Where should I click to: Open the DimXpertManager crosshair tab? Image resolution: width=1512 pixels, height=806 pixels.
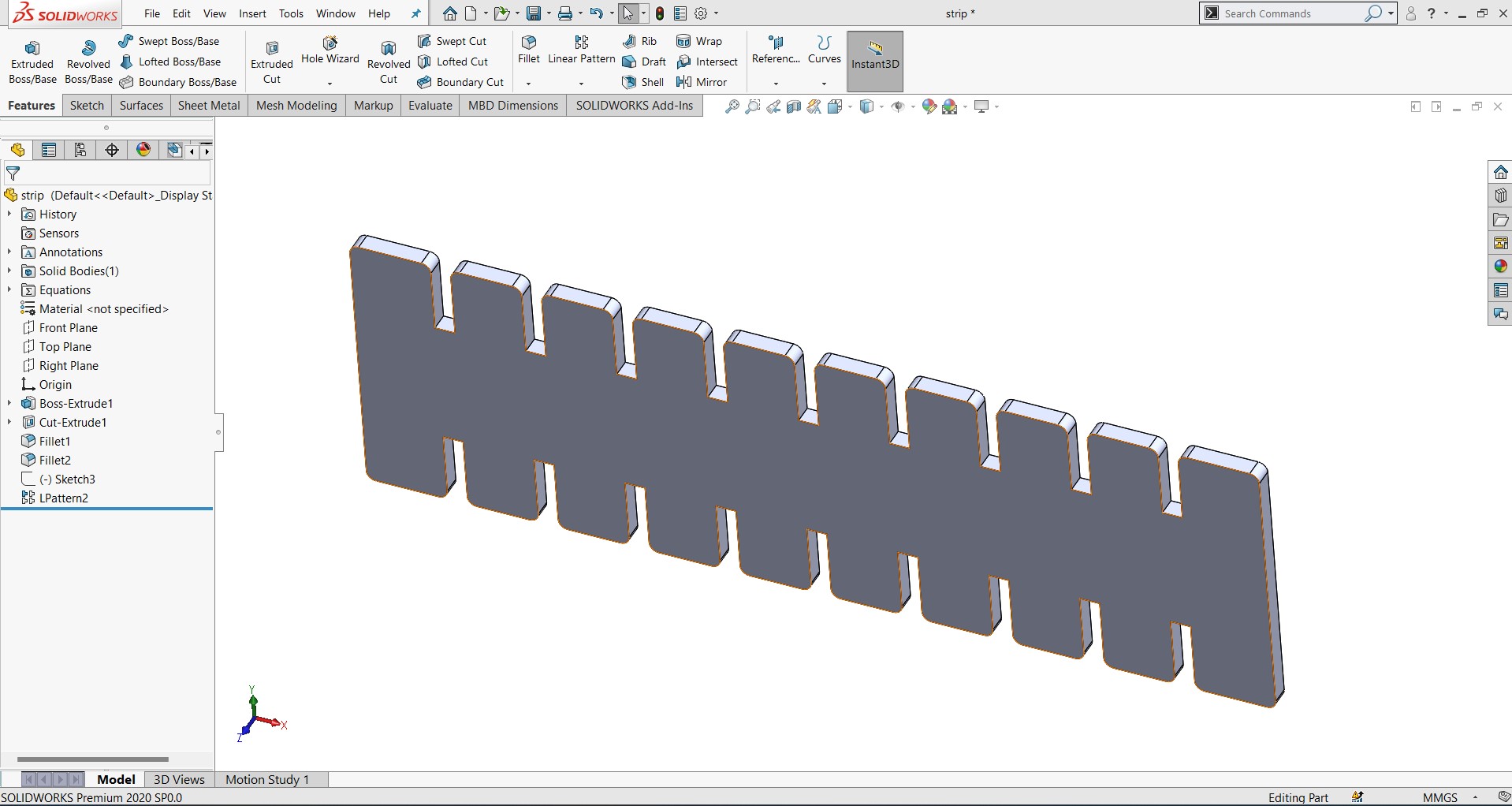click(x=112, y=150)
